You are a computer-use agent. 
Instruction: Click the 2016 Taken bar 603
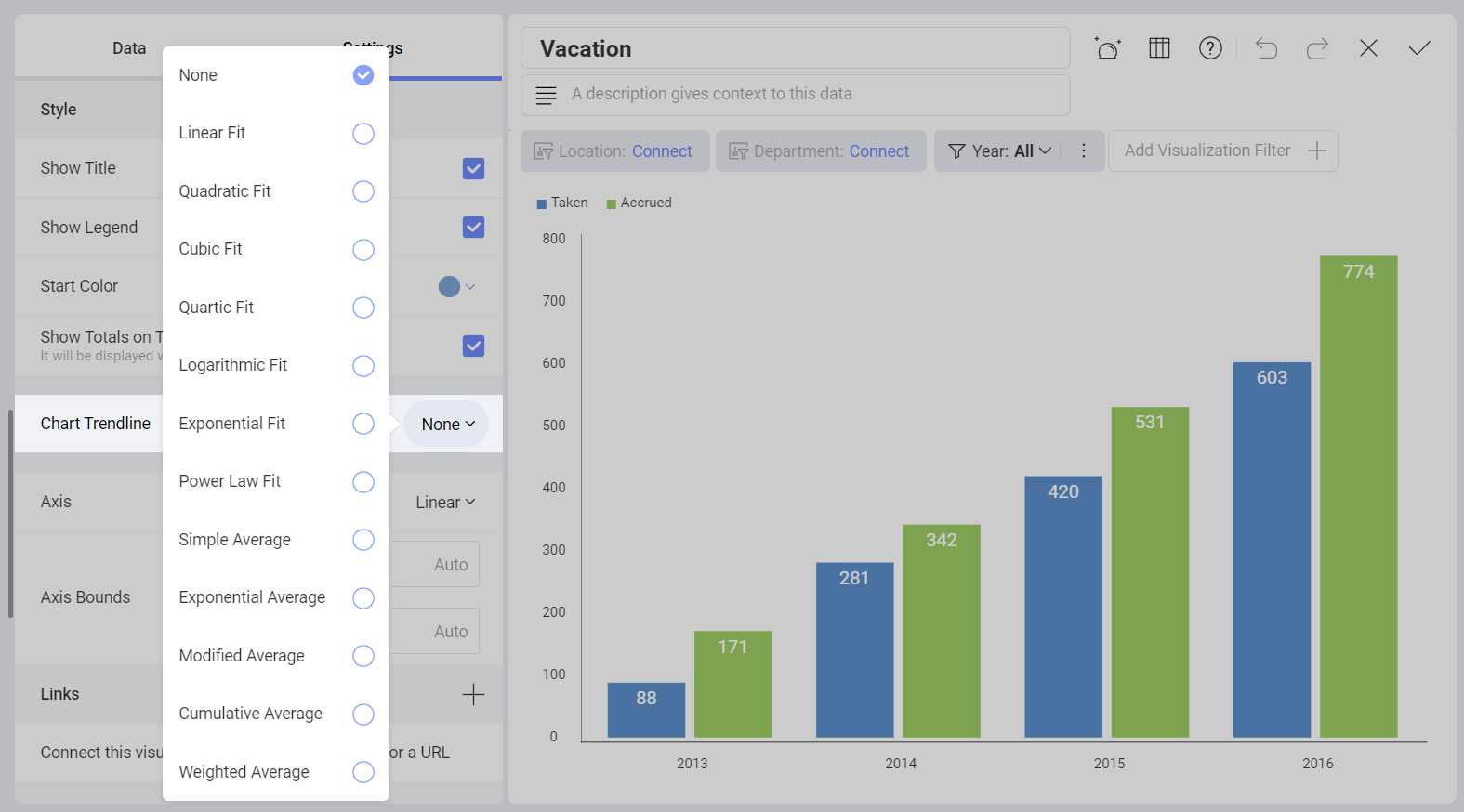pos(1272,550)
